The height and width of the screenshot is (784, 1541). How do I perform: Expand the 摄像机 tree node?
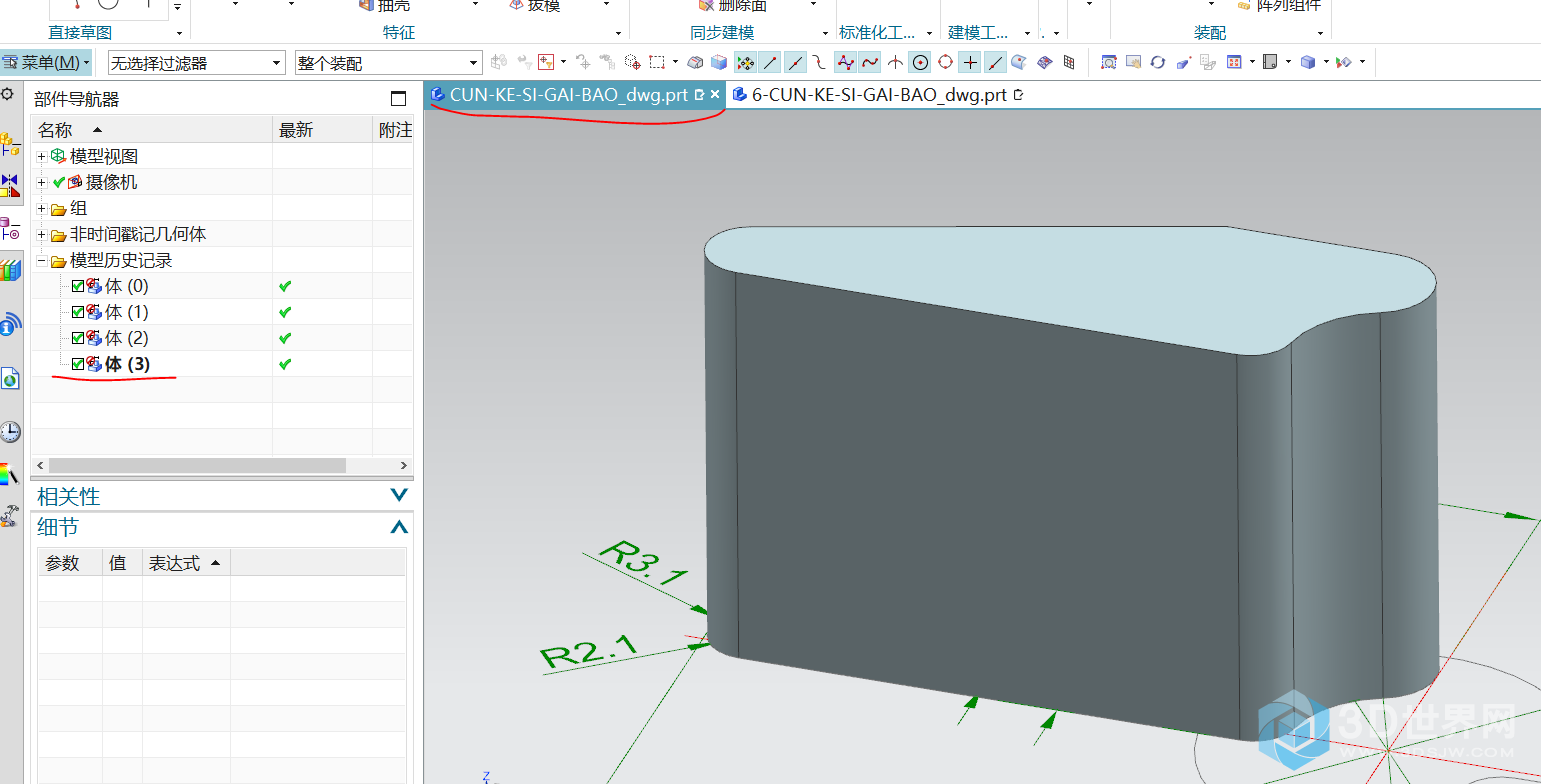[x=41, y=183]
